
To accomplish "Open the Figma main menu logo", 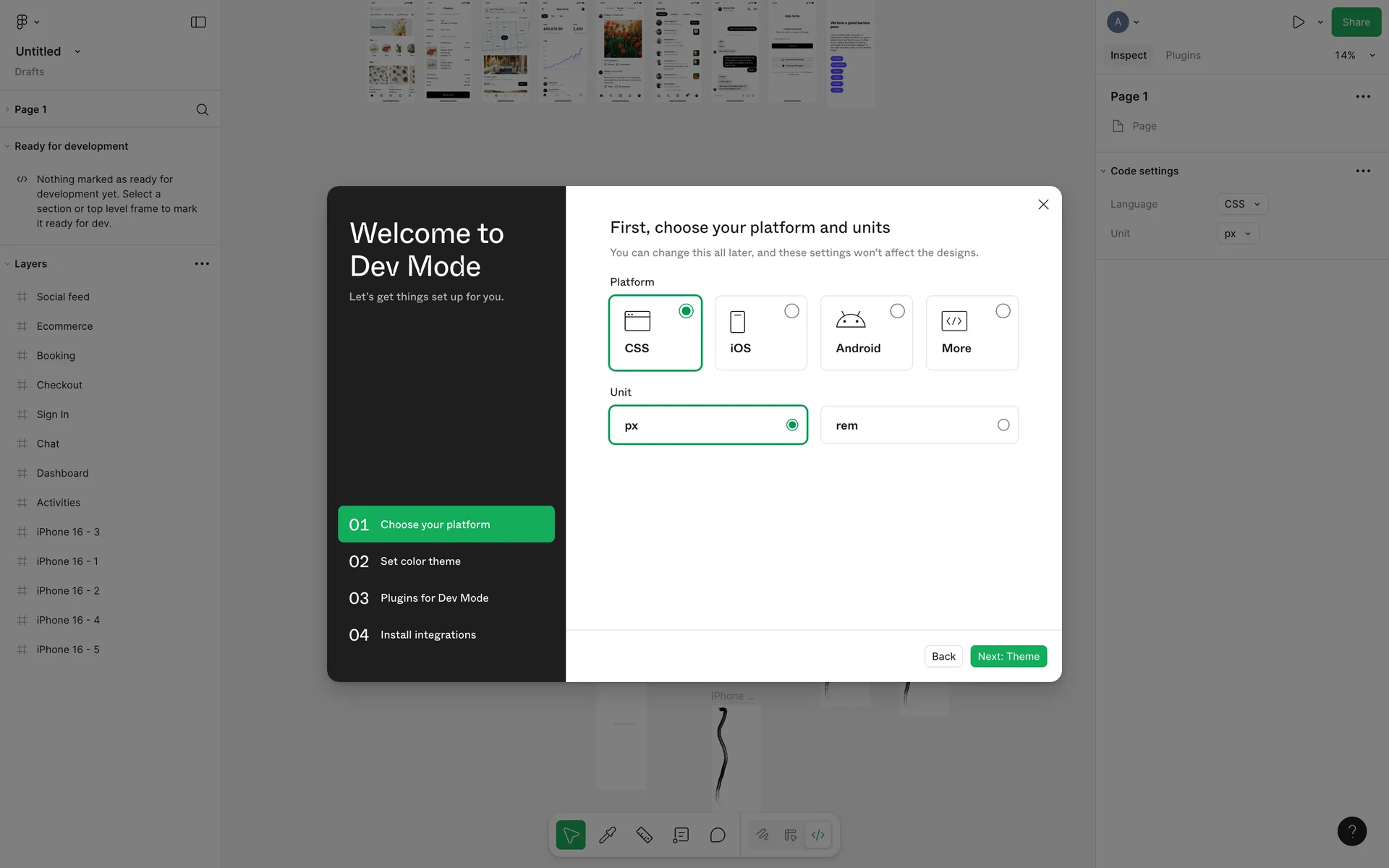I will point(22,22).
